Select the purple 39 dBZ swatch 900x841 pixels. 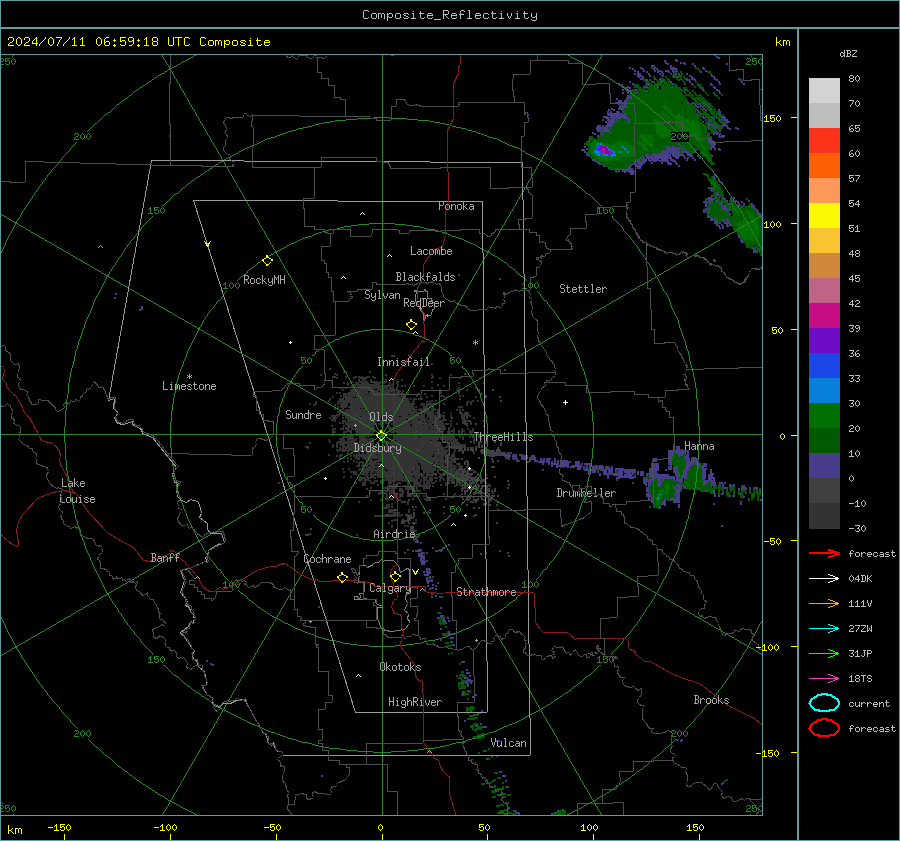[824, 340]
